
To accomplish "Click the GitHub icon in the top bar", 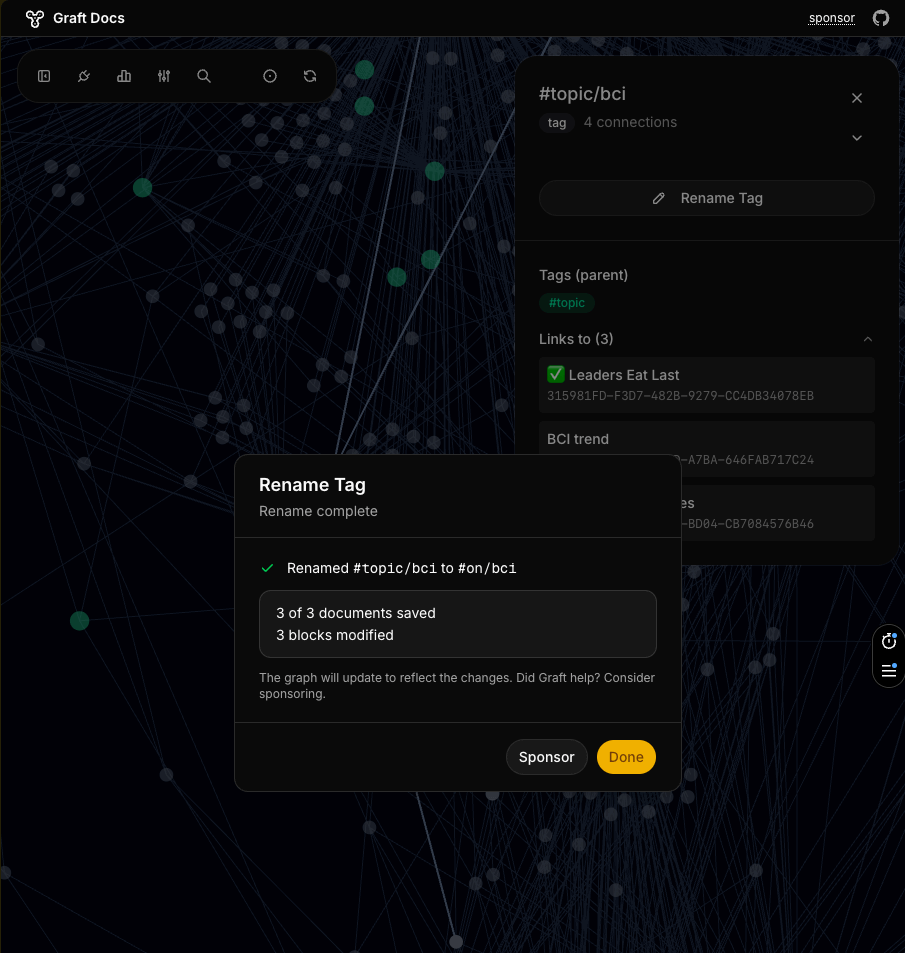I will [x=880, y=18].
